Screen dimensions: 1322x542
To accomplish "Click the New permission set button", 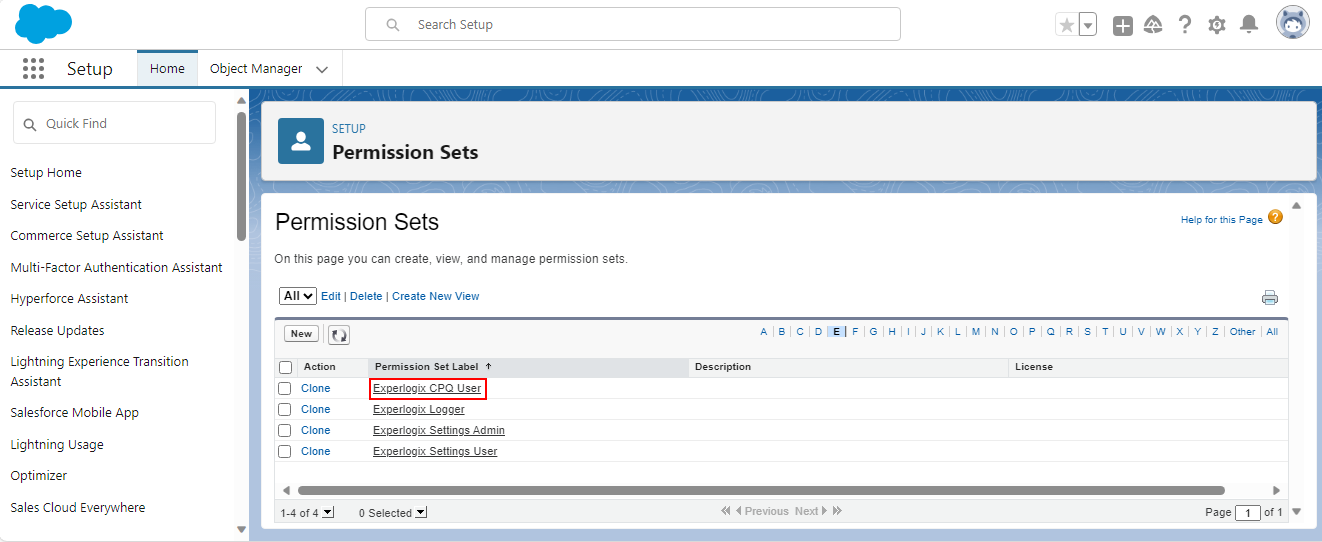I will pyautogui.click(x=302, y=334).
